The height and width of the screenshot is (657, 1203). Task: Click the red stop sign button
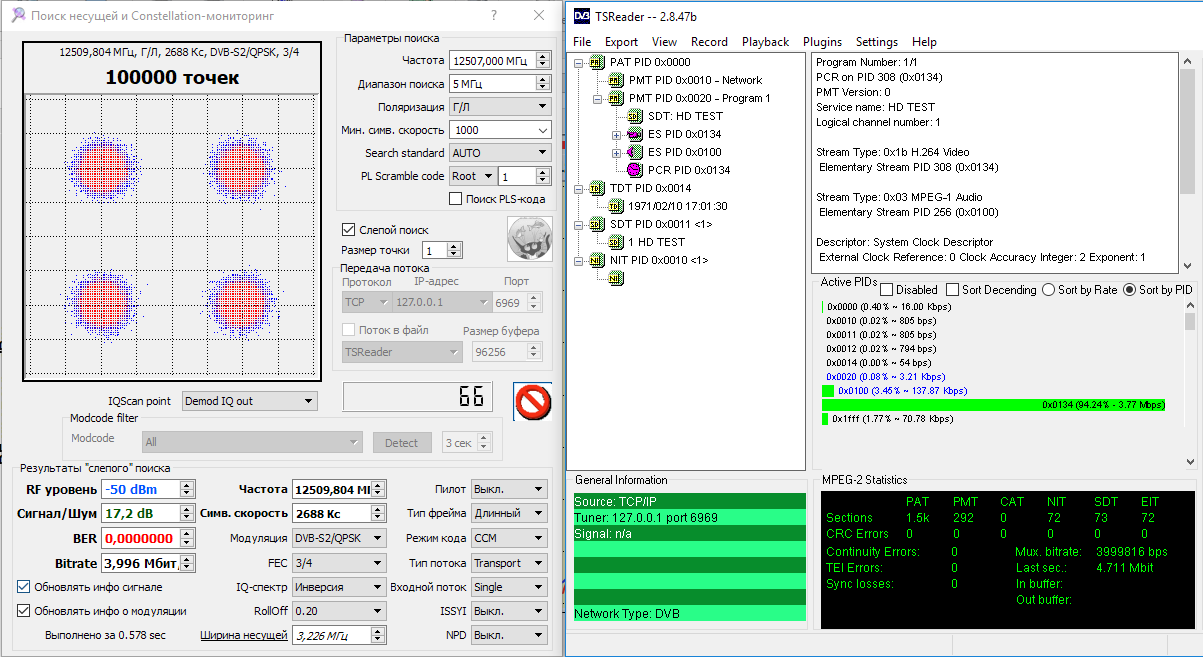coord(532,402)
